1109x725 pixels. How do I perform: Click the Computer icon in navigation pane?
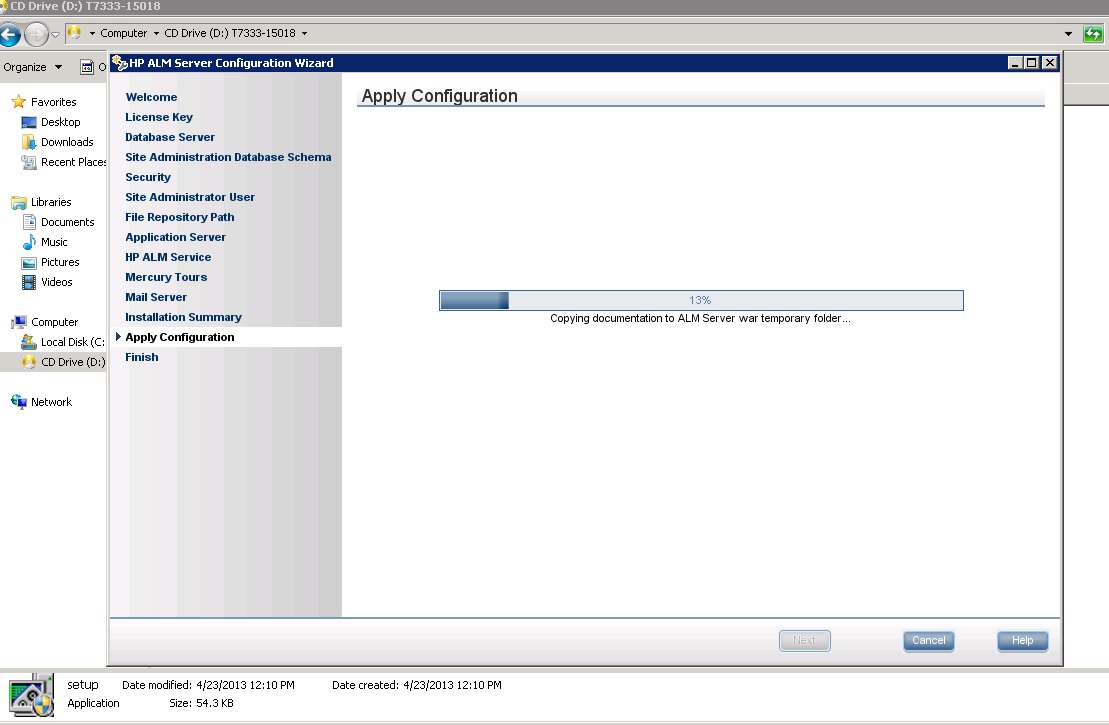(x=19, y=323)
